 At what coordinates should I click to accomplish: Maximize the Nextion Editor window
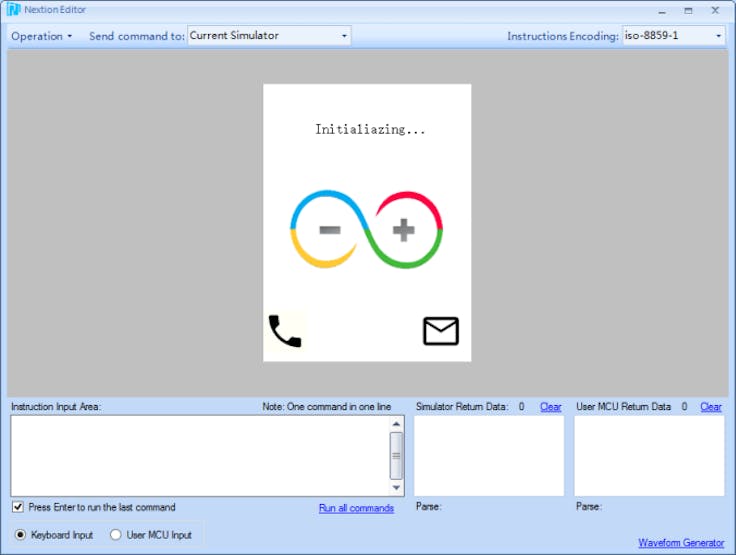[x=688, y=10]
